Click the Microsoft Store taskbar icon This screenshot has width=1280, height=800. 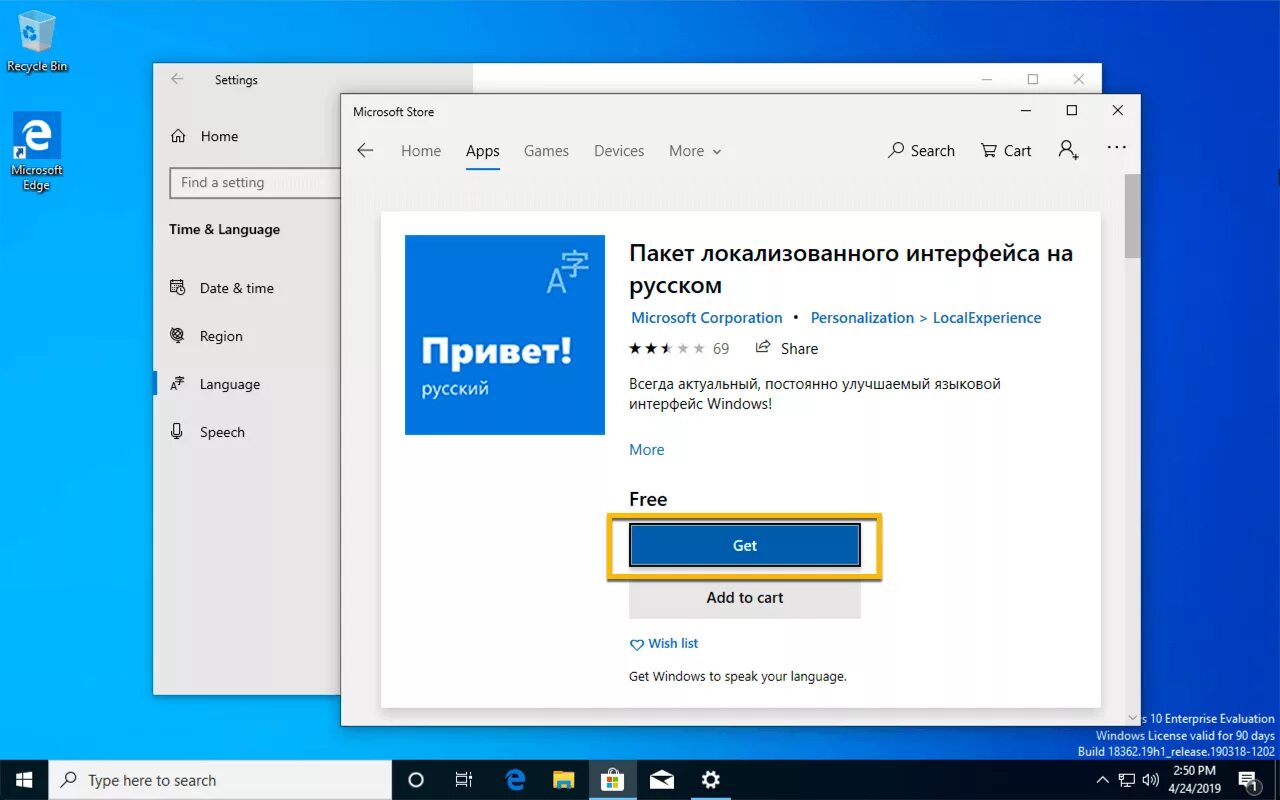(613, 780)
